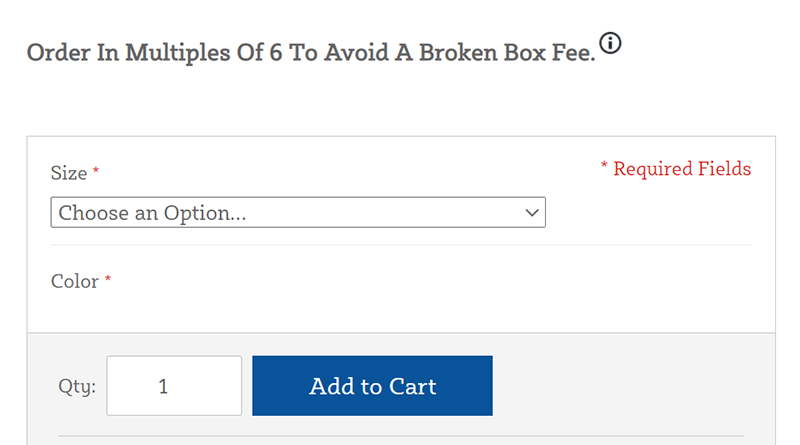Open the "Choose an Option..." Size selector
Viewport: 800px width, 445px height.
(298, 212)
